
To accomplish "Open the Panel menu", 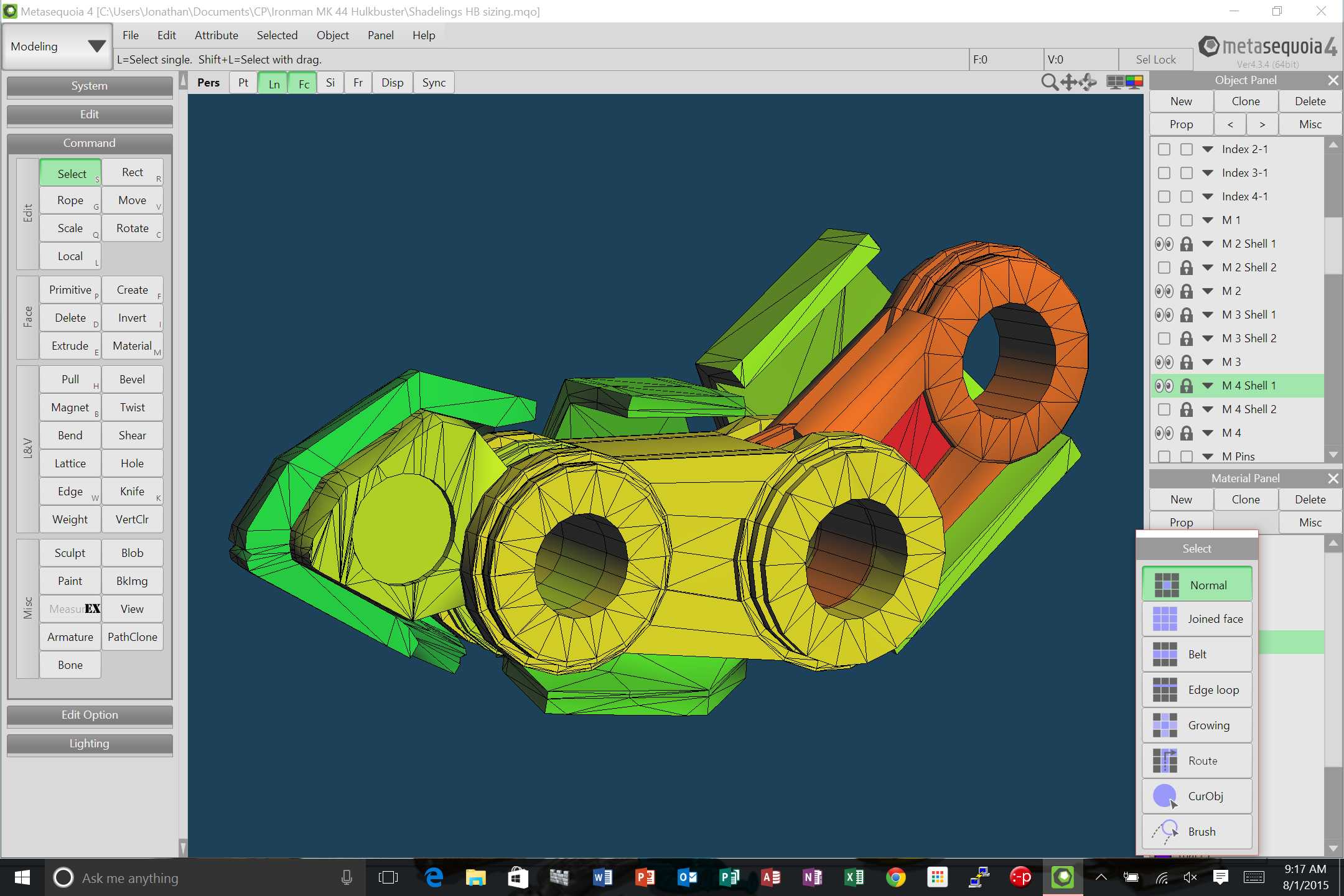I will point(380,35).
